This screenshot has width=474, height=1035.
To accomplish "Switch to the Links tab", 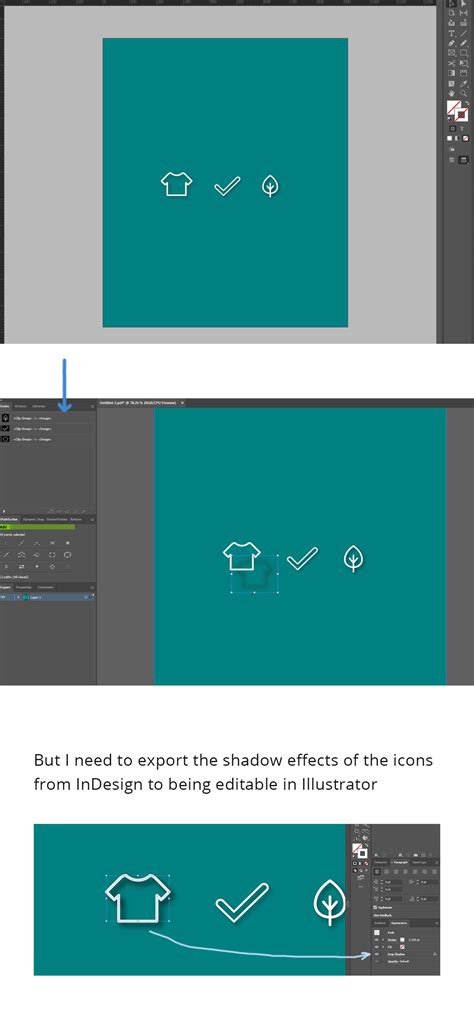I will click(x=5, y=407).
